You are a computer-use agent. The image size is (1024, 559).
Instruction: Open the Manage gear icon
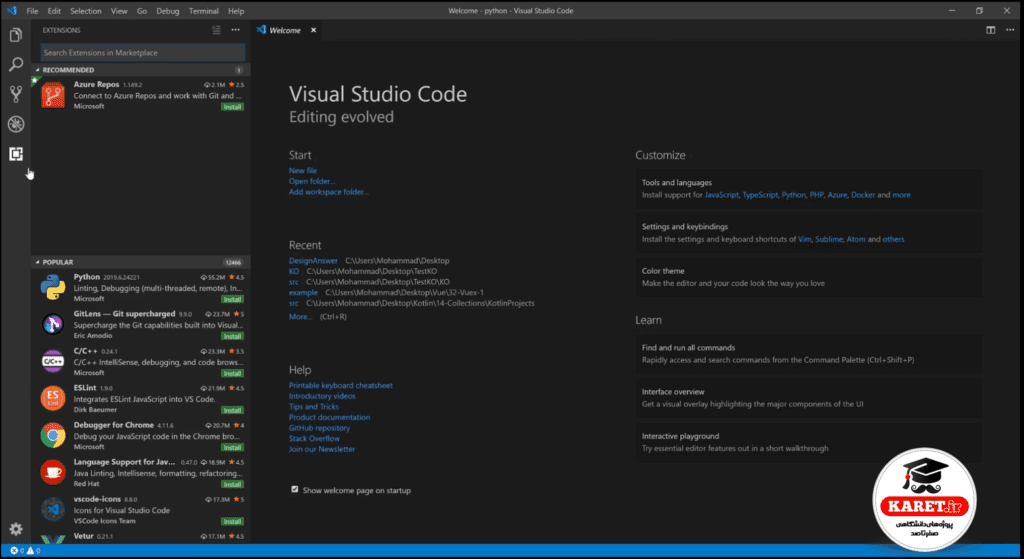coord(16,529)
